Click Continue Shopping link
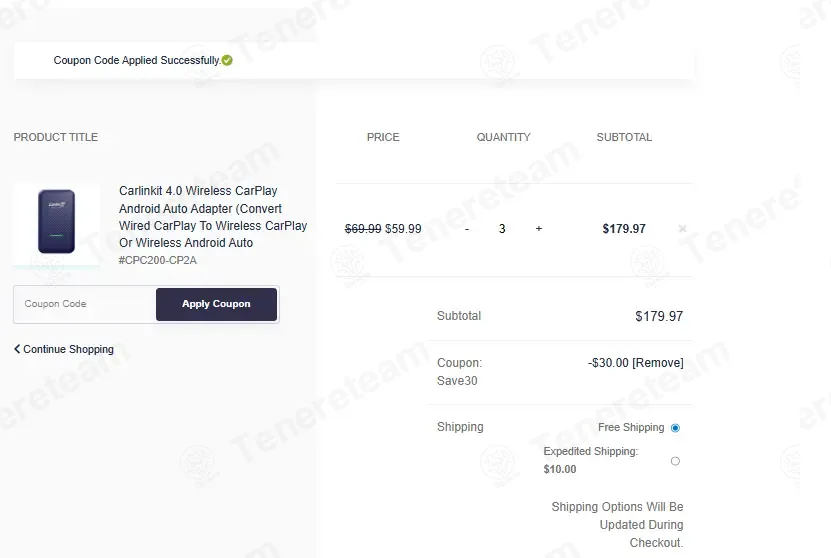The width and height of the screenshot is (831, 558). tap(68, 349)
